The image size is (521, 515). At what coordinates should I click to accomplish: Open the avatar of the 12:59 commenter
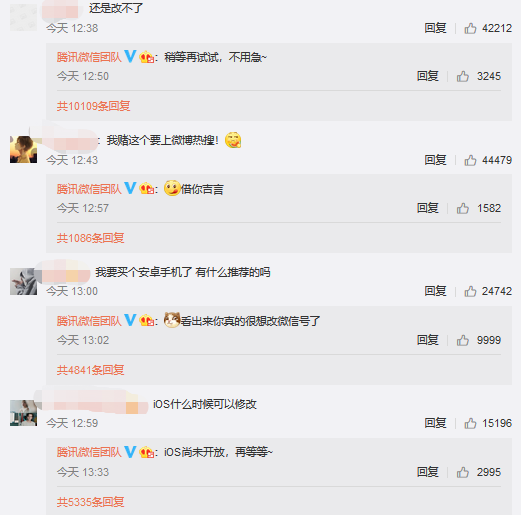pyautogui.click(x=23, y=413)
